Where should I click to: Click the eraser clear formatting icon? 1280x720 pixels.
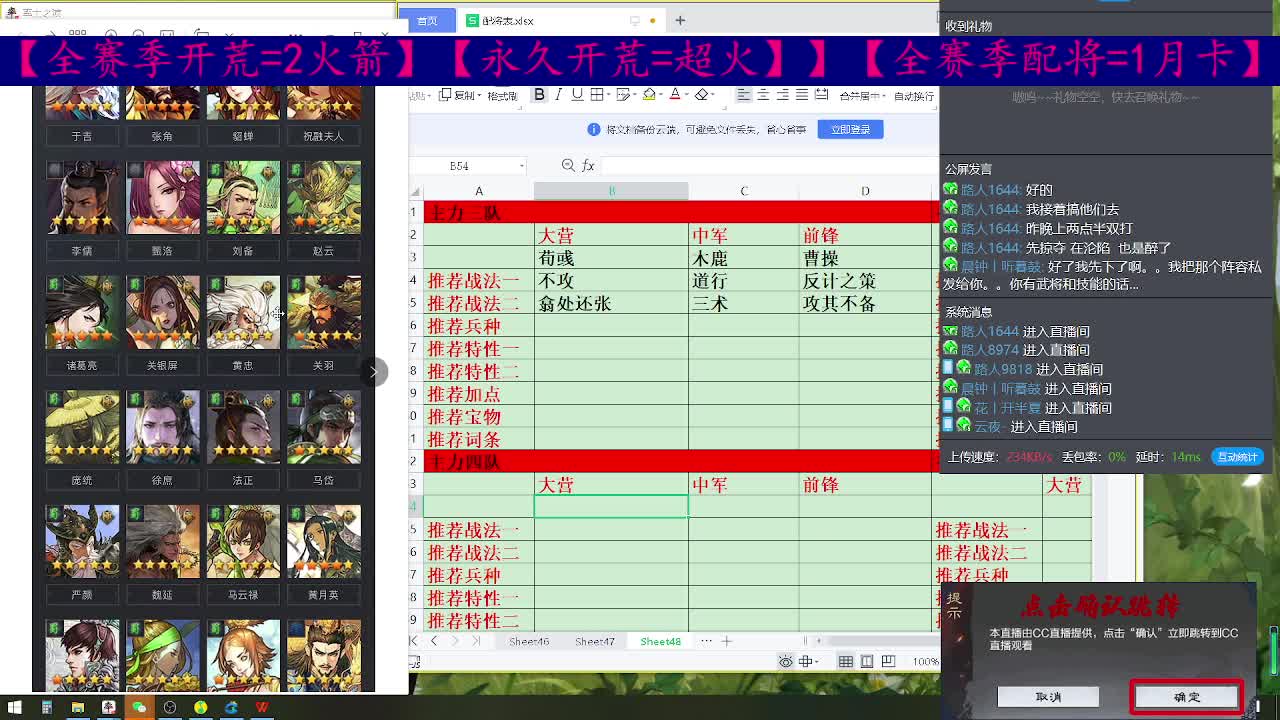[702, 95]
